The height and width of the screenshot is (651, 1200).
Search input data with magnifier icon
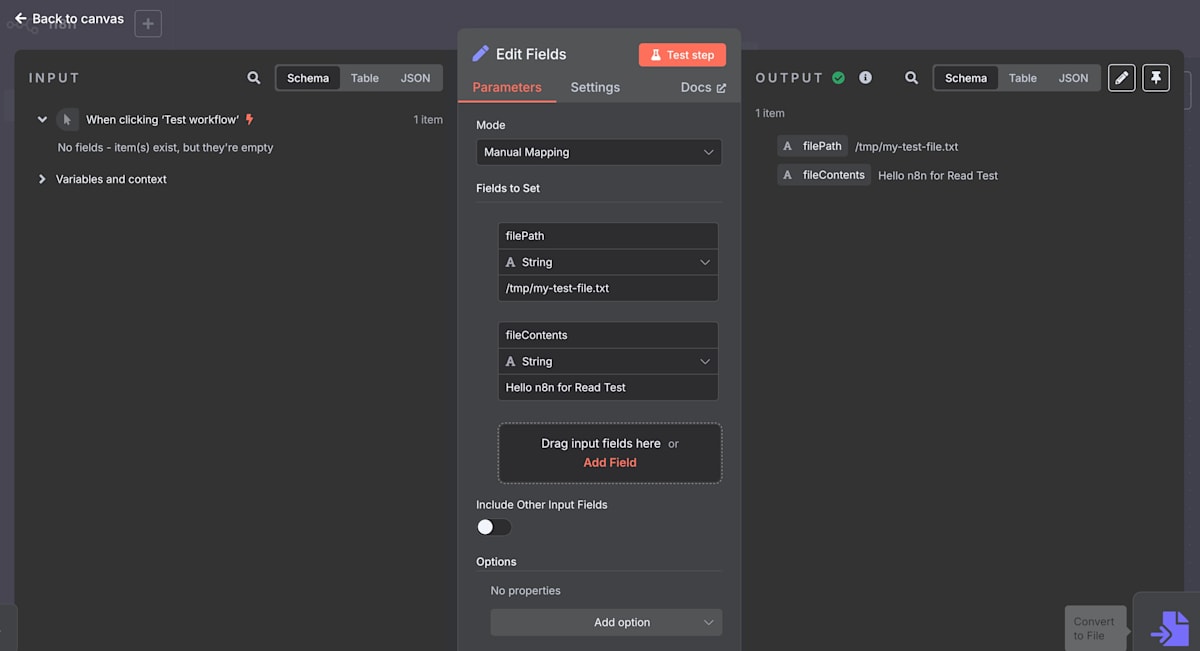[254, 78]
